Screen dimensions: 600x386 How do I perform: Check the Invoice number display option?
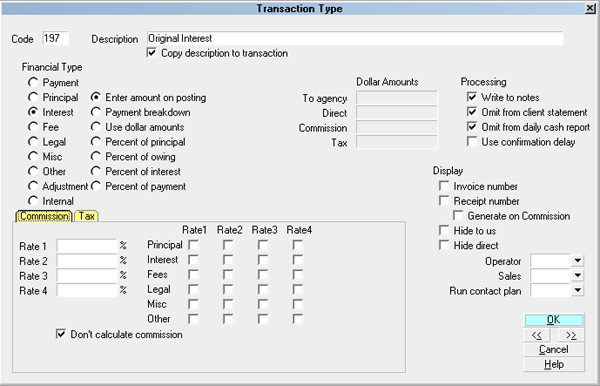[x=444, y=186]
